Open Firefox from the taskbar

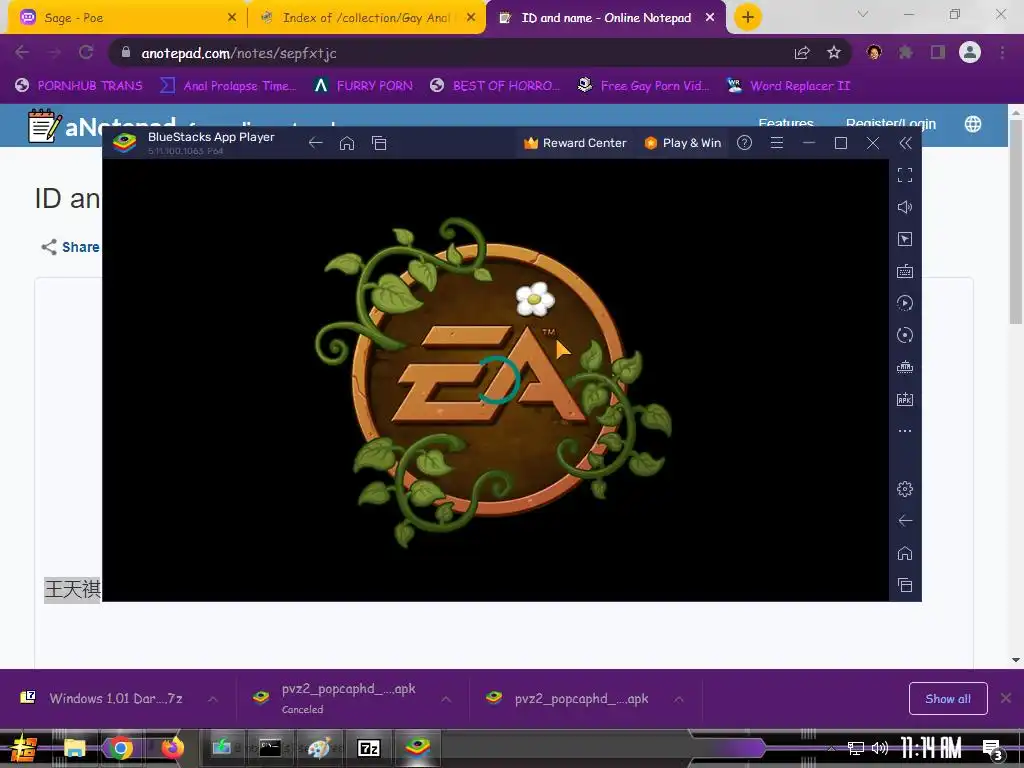[172, 748]
